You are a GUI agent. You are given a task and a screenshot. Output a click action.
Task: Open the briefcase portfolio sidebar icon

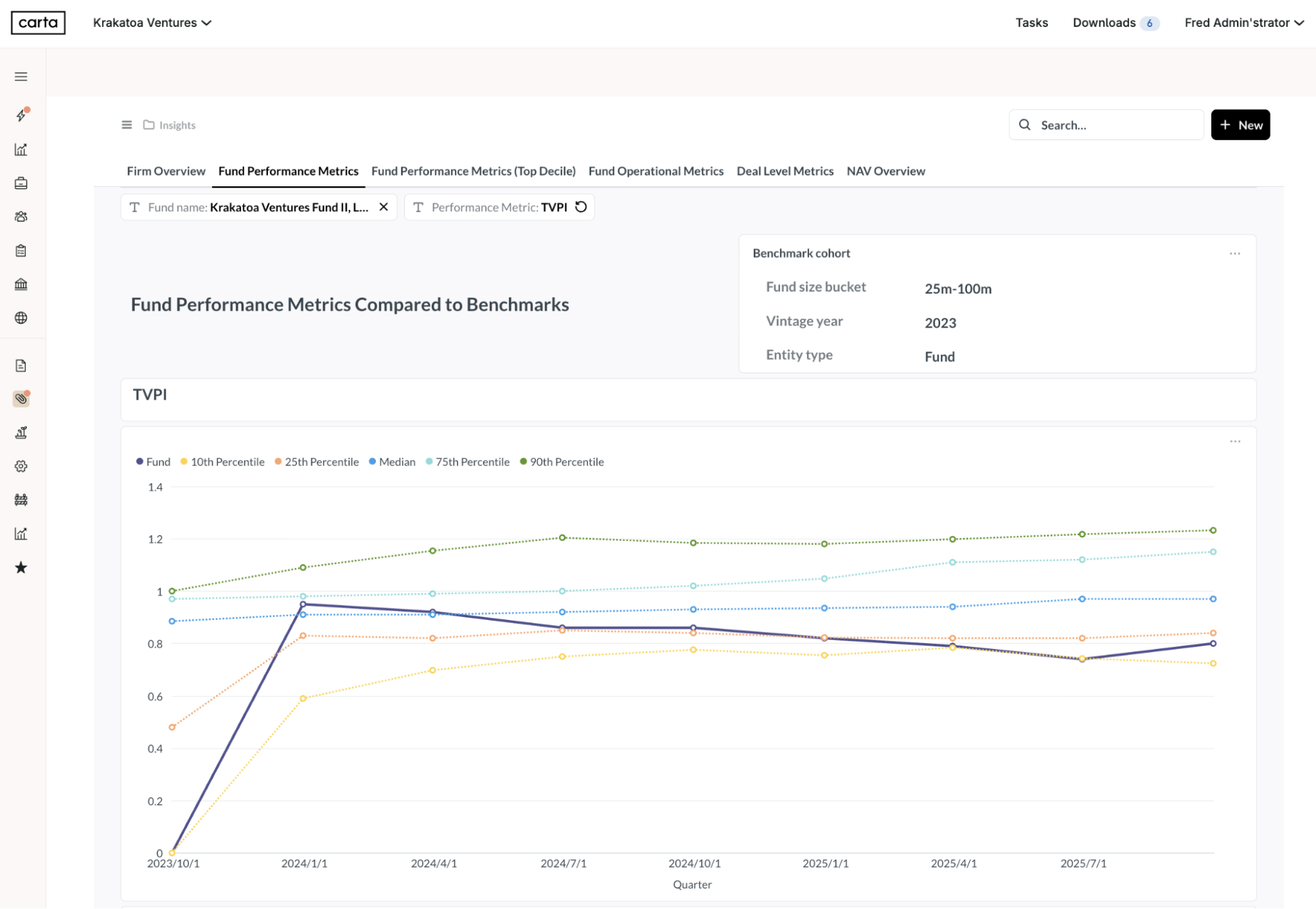(x=21, y=184)
